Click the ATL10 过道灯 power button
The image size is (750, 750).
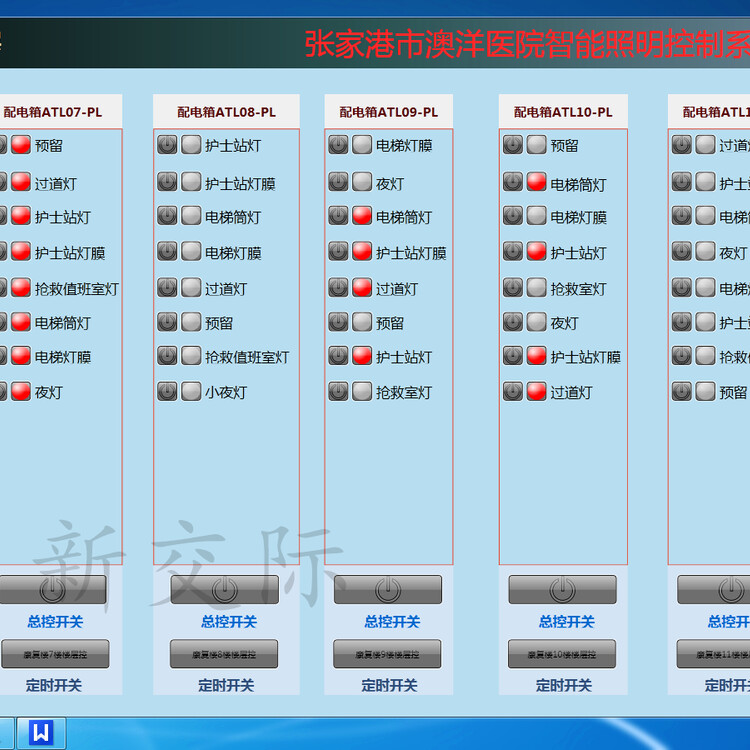click(513, 391)
